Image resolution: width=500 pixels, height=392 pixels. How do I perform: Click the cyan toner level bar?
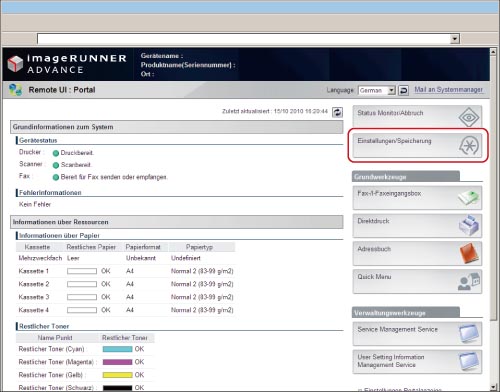coord(117,349)
